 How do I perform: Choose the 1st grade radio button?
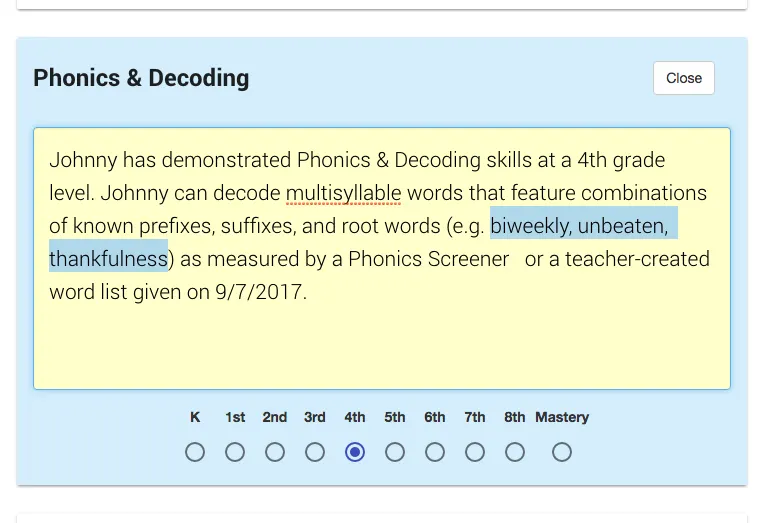tap(235, 452)
